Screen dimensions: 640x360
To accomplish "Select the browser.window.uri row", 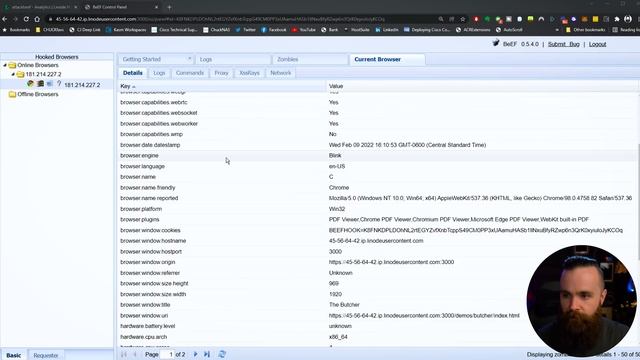I will (378, 316).
